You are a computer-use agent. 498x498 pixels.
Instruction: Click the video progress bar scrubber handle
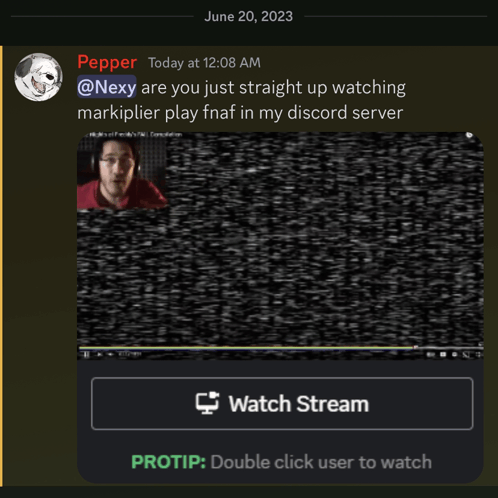click(415, 347)
